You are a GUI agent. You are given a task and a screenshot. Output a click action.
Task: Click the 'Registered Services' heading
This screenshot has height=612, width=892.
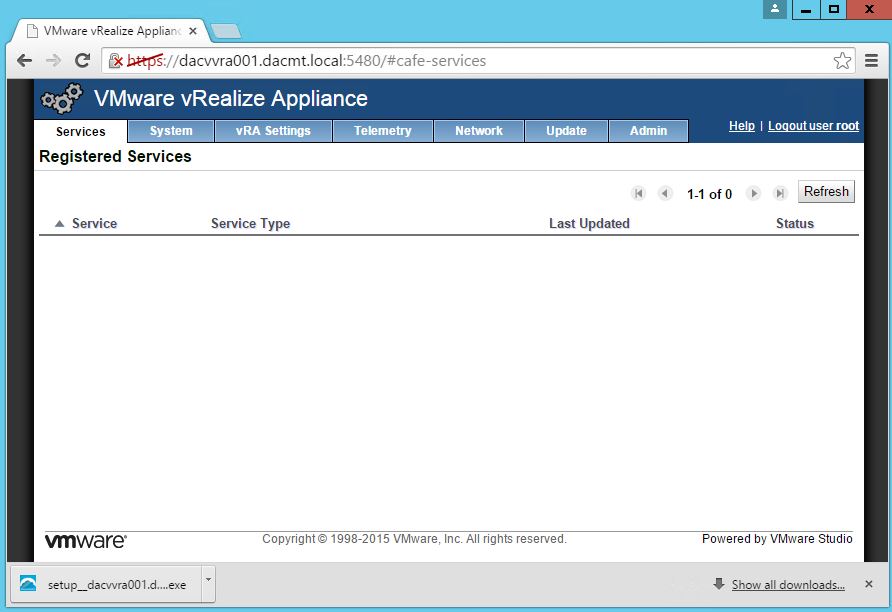[x=115, y=156]
